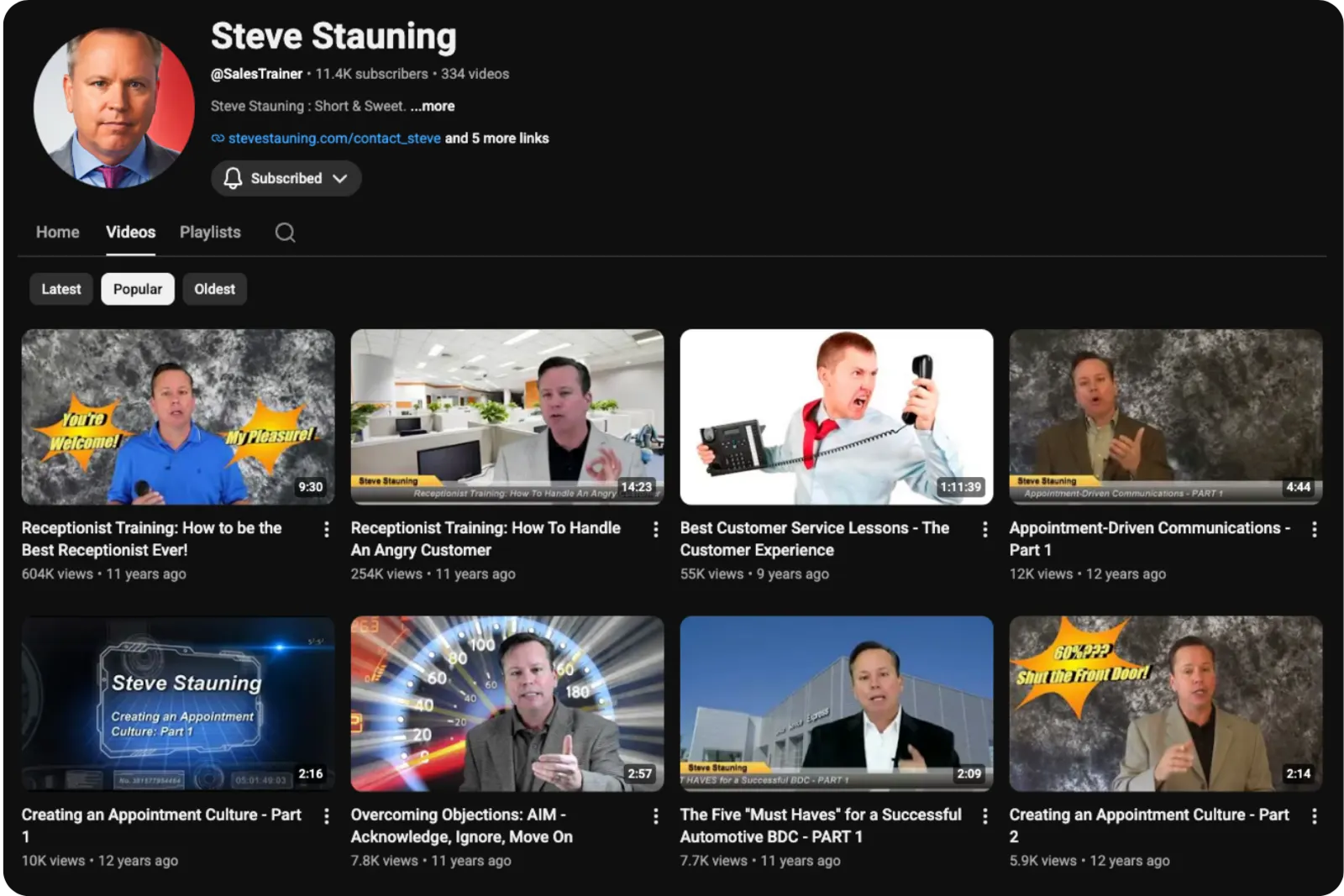Sort videos by Oldest
This screenshot has width=1344, height=896.
(x=215, y=289)
